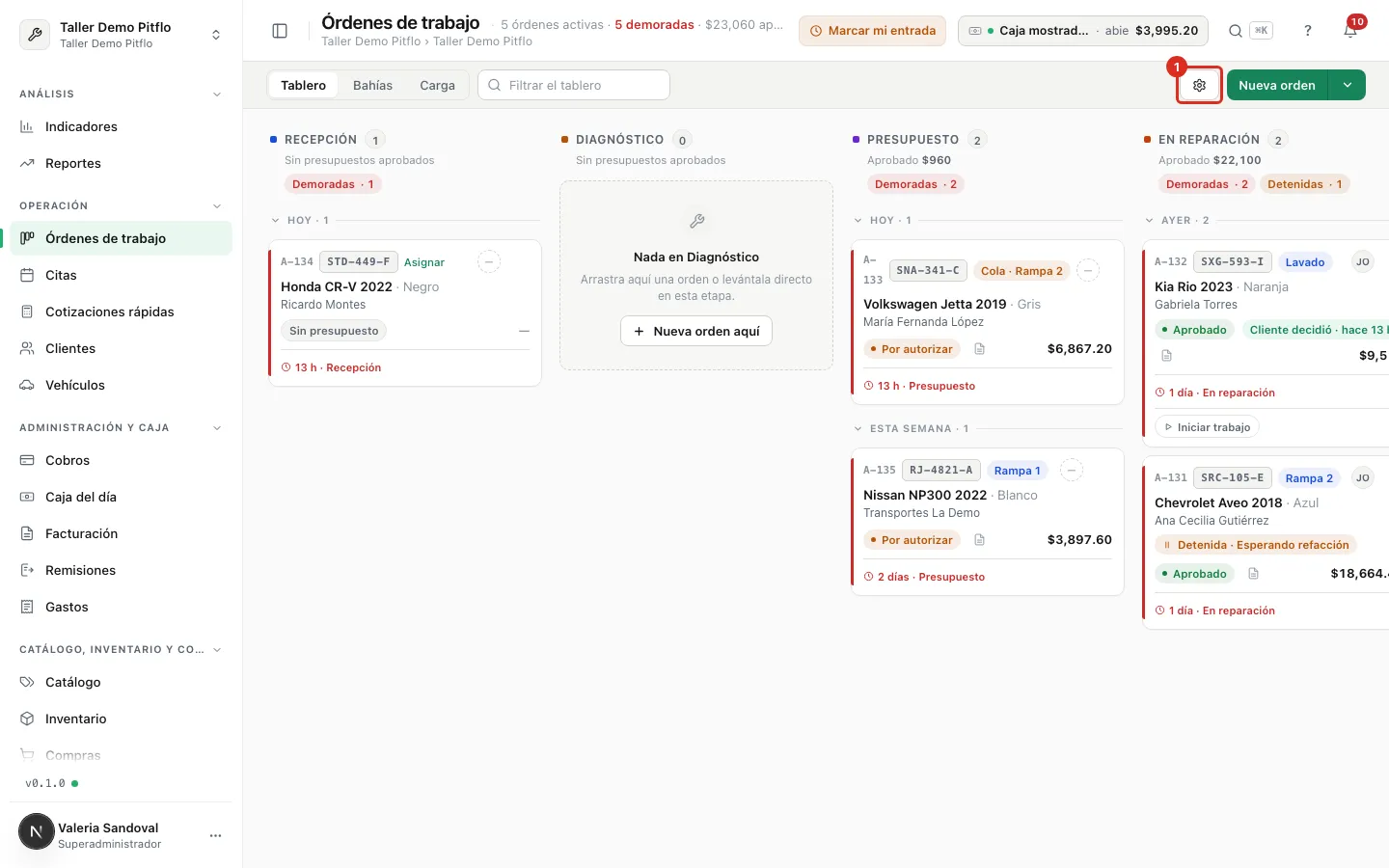Open Vehículos in the sidebar

[x=121, y=385]
